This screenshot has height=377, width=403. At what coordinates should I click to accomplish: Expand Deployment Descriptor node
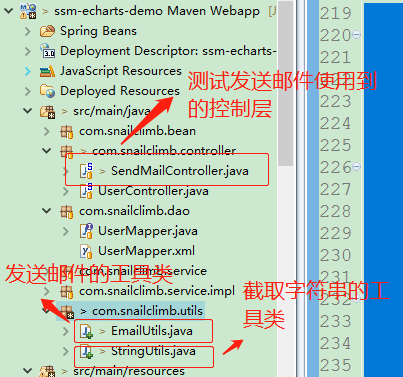28,51
